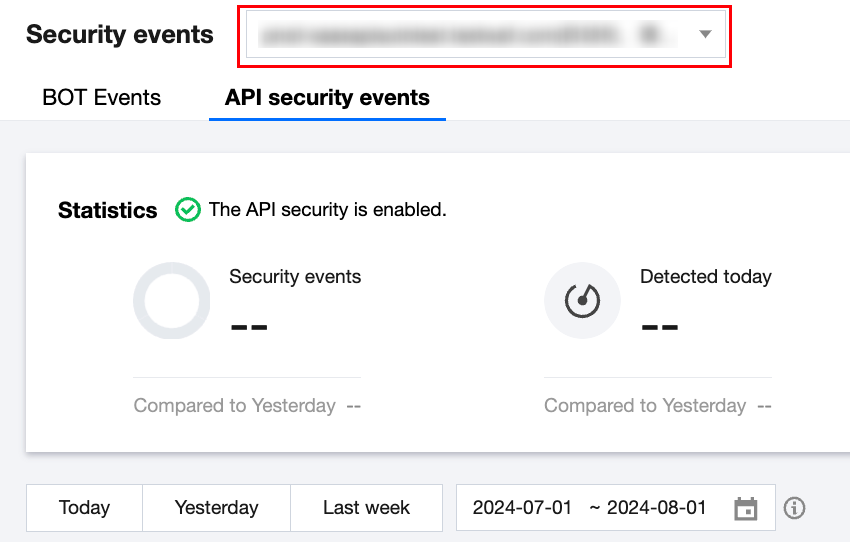Click the end date 2024-08-01 field
The width and height of the screenshot is (850, 542).
(x=657, y=508)
